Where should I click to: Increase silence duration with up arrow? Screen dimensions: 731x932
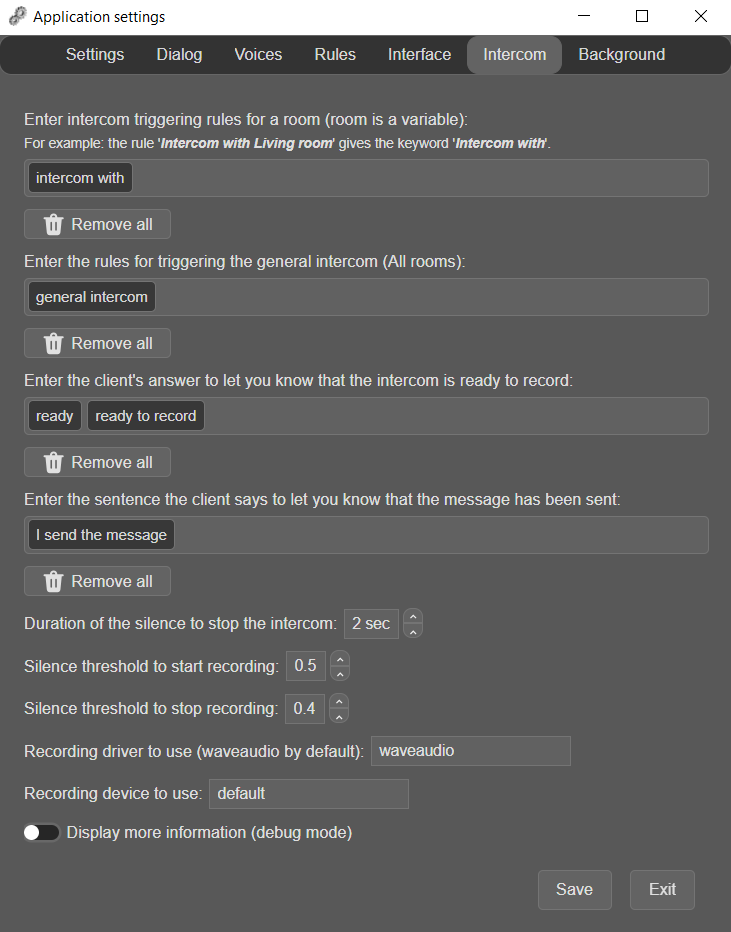413,616
